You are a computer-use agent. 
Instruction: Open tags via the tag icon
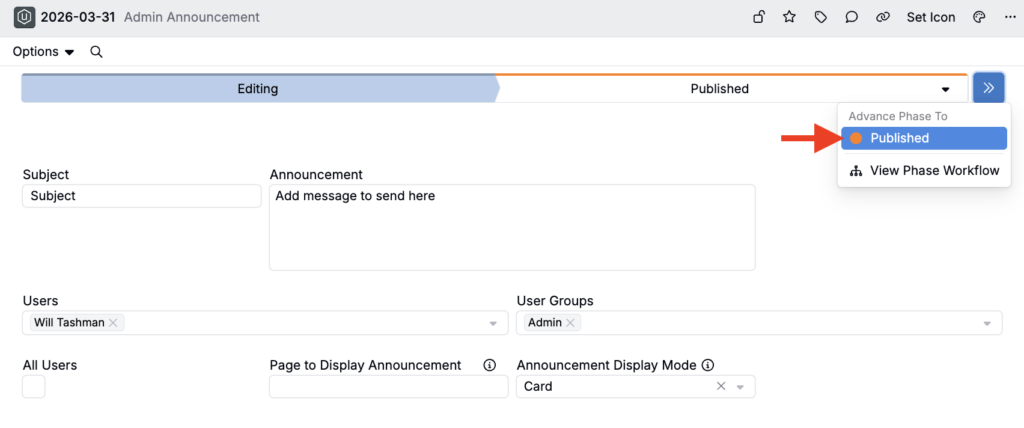[x=821, y=18]
